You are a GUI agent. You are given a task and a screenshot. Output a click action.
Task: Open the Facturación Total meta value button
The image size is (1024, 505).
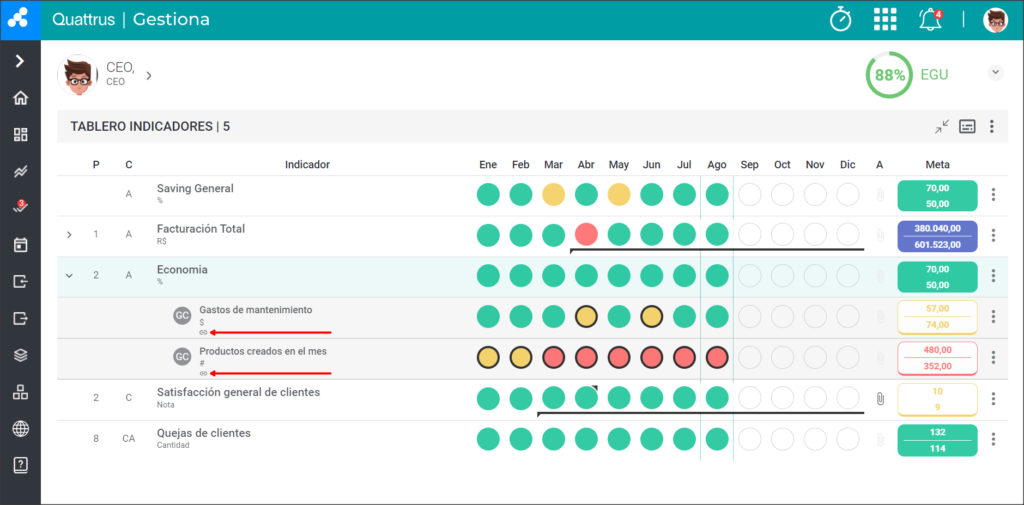[938, 236]
